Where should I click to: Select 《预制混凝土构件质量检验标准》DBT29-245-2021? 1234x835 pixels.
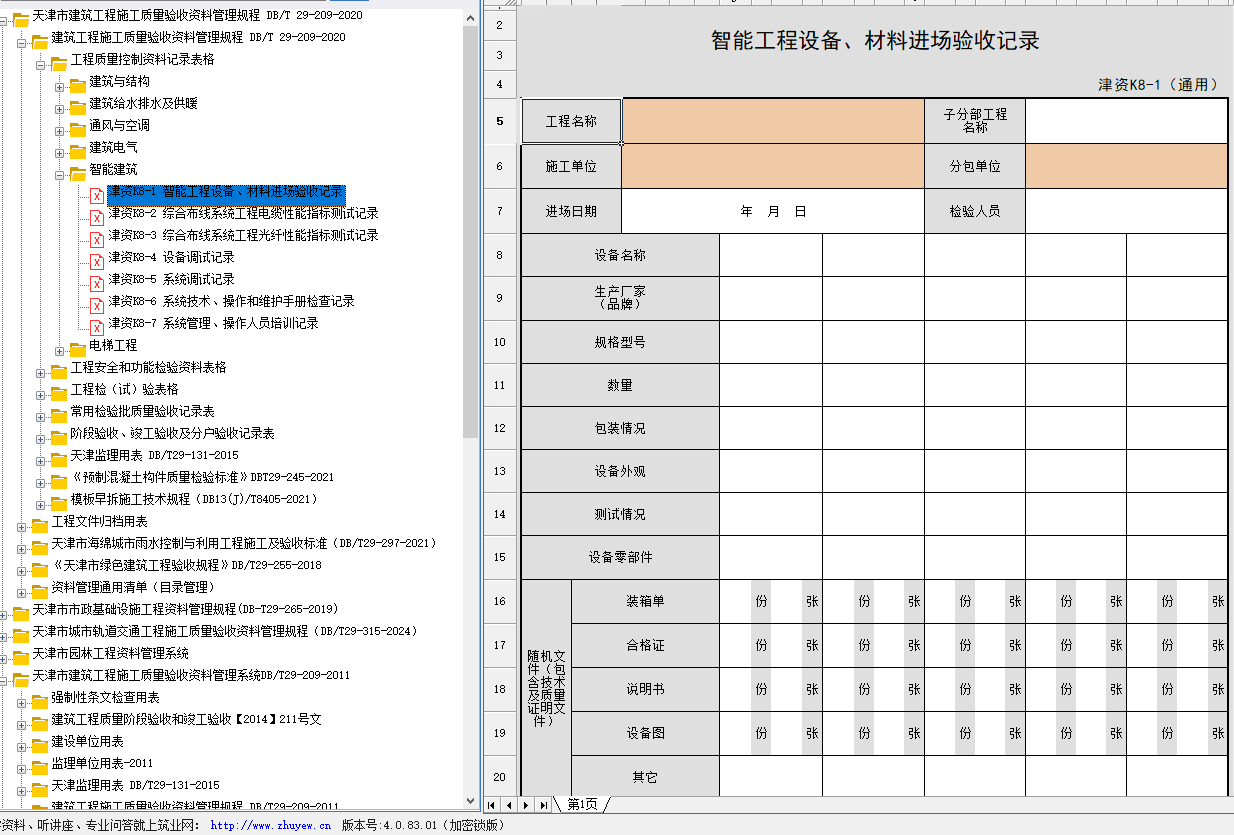pos(203,477)
